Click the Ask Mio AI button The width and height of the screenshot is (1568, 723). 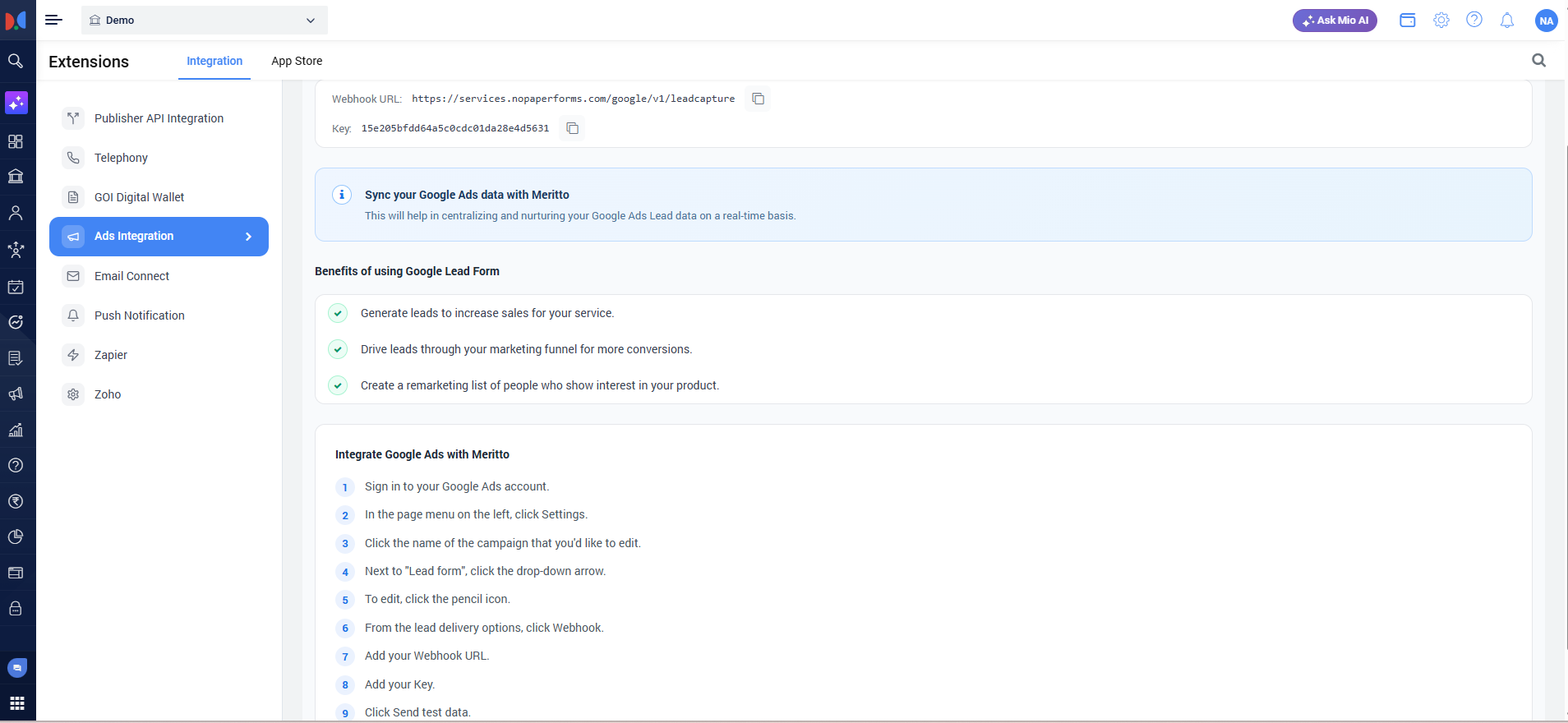tap(1335, 21)
